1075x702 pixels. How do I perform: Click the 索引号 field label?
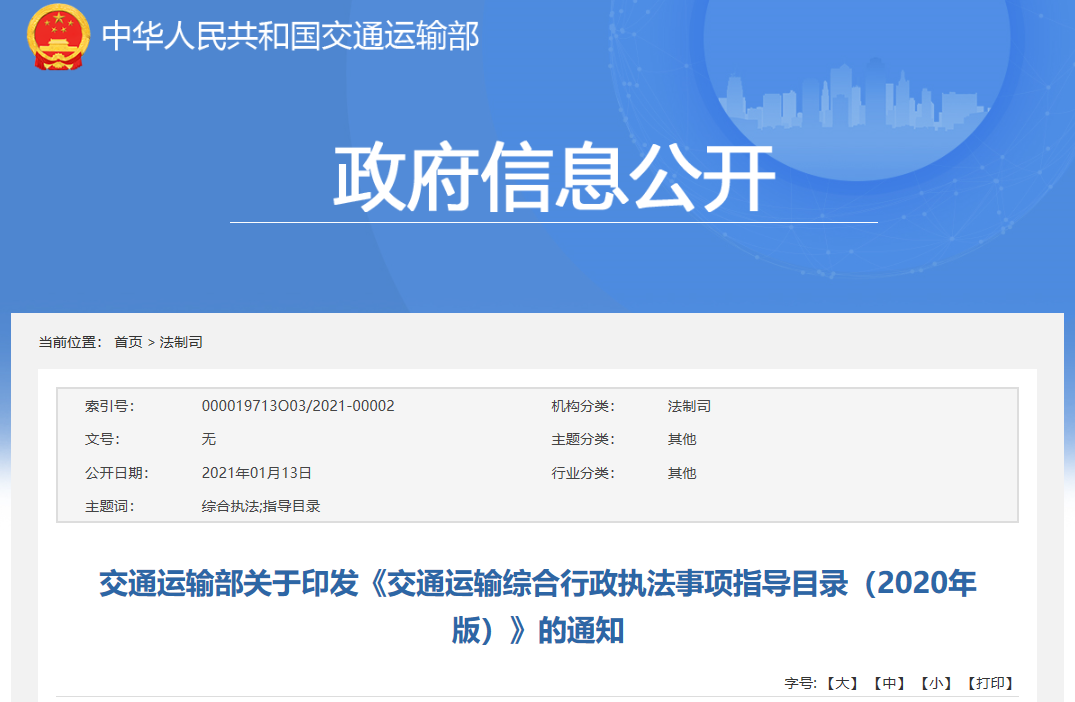pyautogui.click(x=109, y=406)
